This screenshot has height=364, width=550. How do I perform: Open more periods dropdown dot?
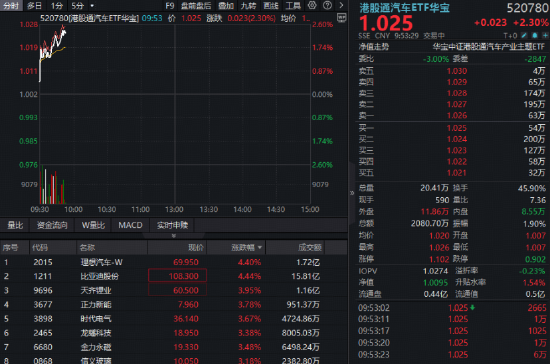92,6
